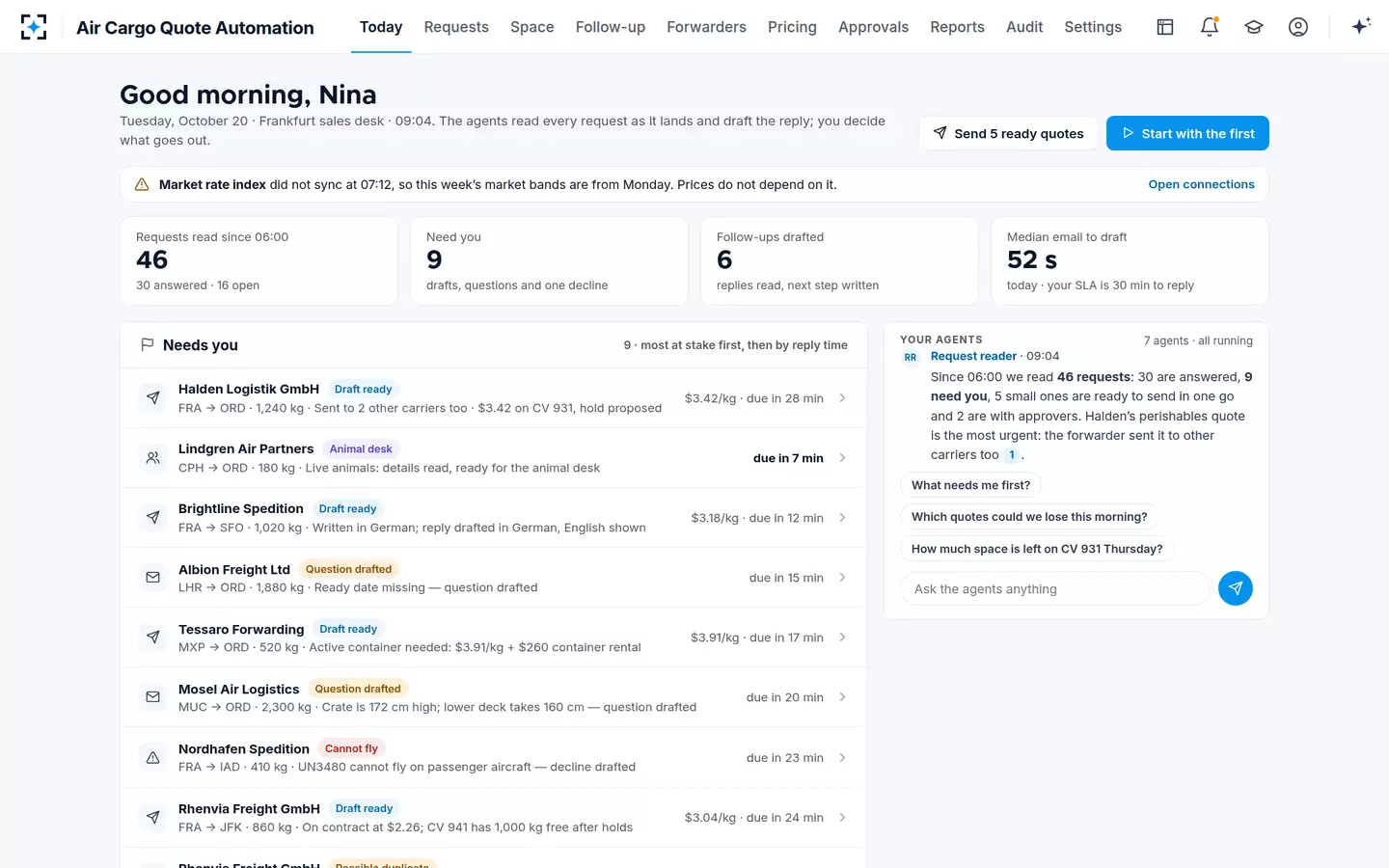Click the Air Cargo app logo icon
The image size is (1389, 868).
pos(34,27)
